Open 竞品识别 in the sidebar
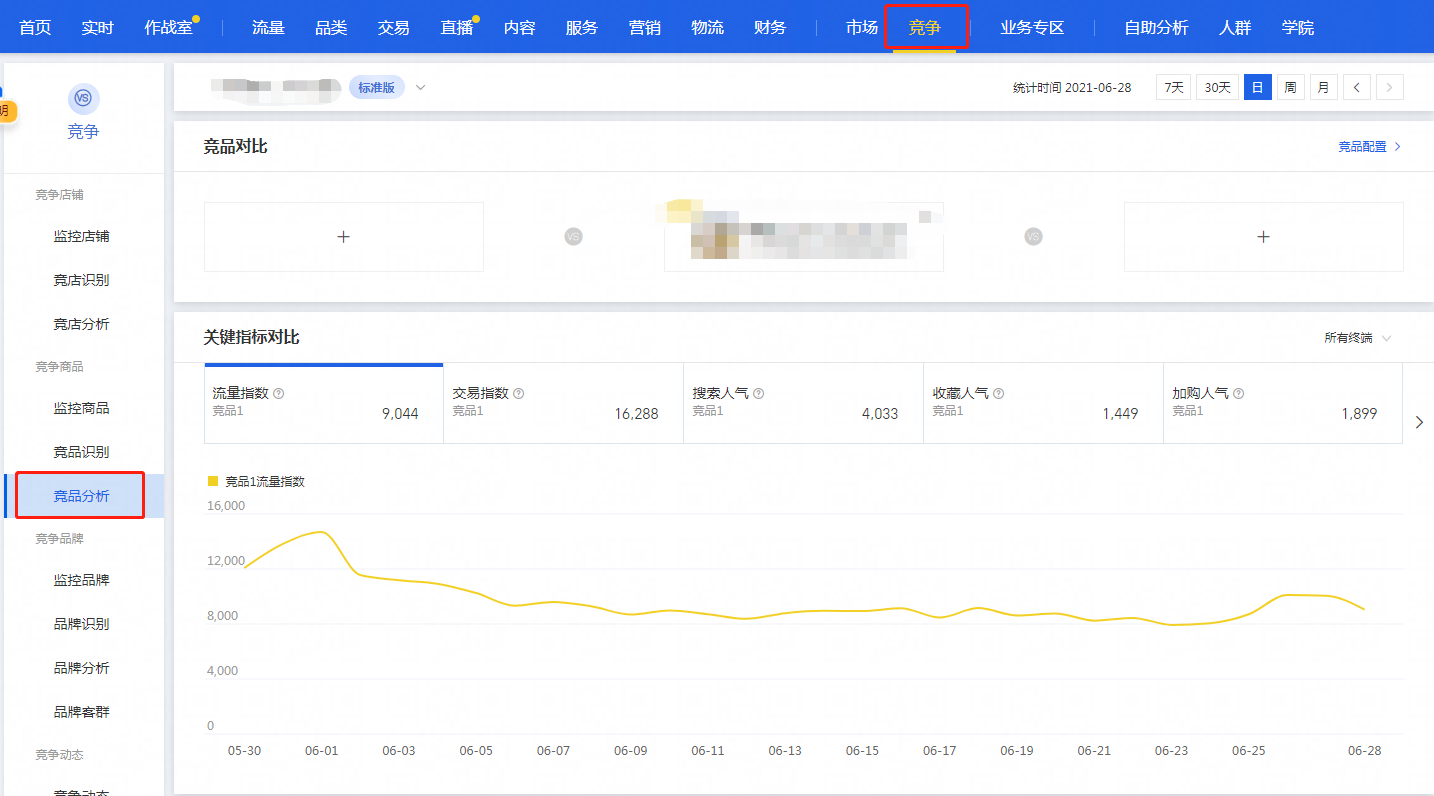1434x796 pixels. 81,453
